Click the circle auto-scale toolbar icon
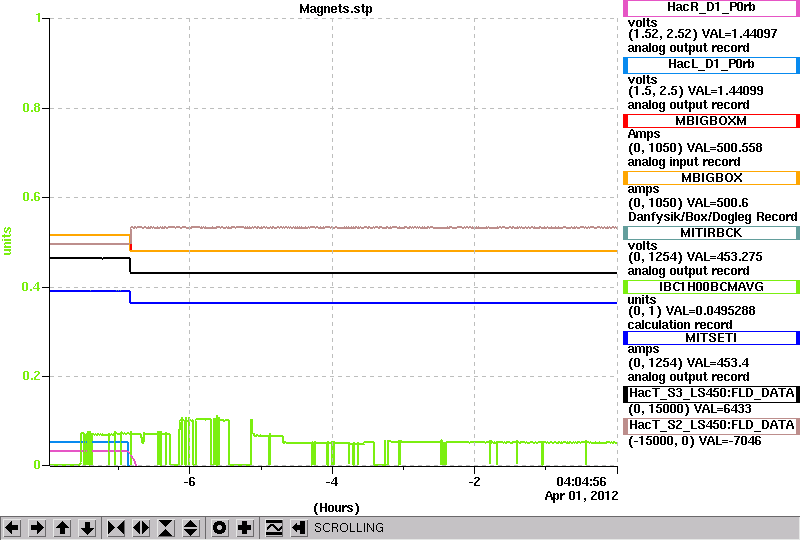The height and width of the screenshot is (540, 800). click(219, 528)
